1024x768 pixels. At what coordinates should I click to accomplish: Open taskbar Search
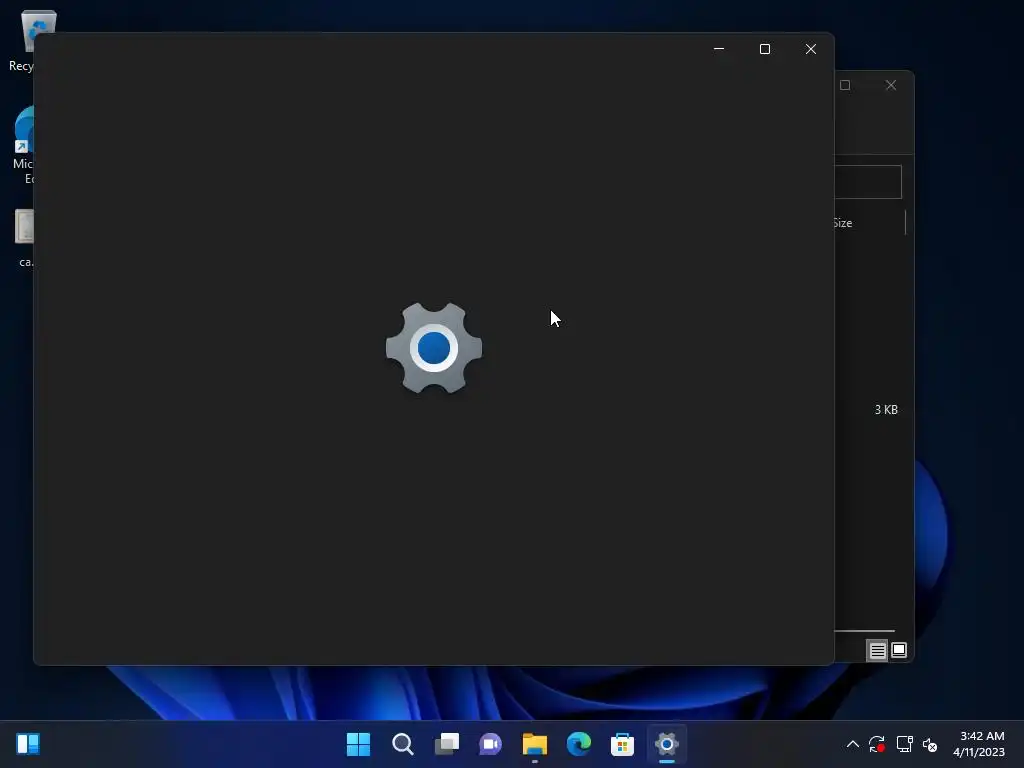pos(402,744)
